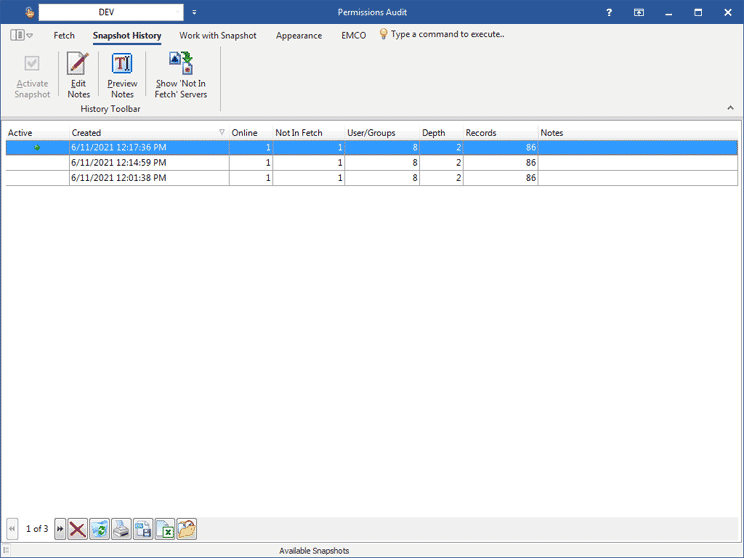The height and width of the screenshot is (558, 744).
Task: Collapse the ribbon with the chevron
Action: (x=730, y=107)
